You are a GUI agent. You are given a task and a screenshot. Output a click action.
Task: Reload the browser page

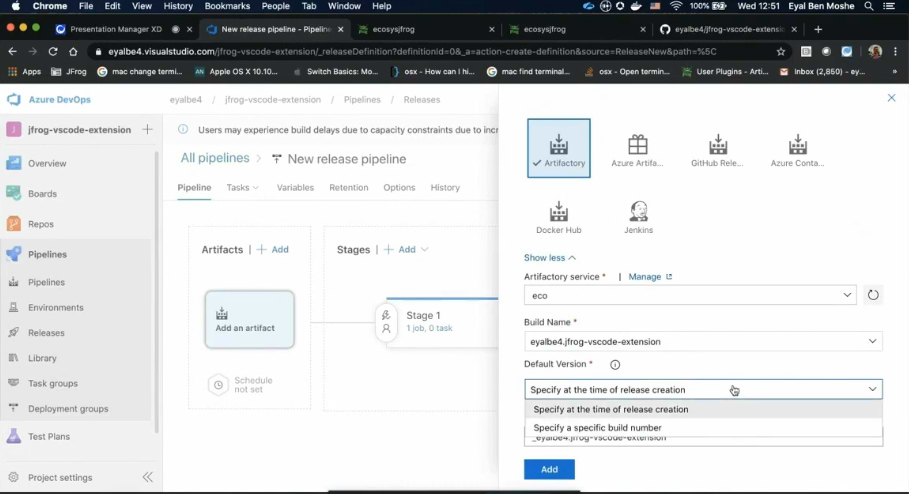(53, 52)
